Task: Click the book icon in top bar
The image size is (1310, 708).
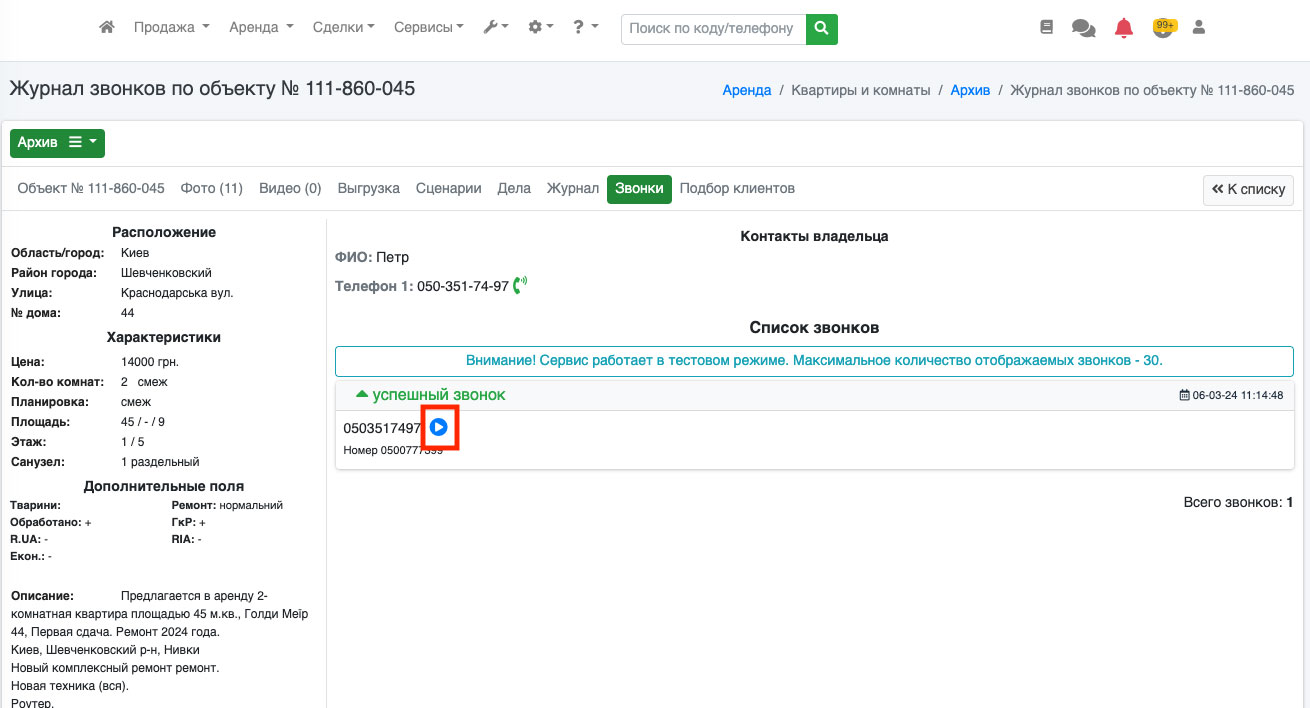Action: coord(1047,28)
